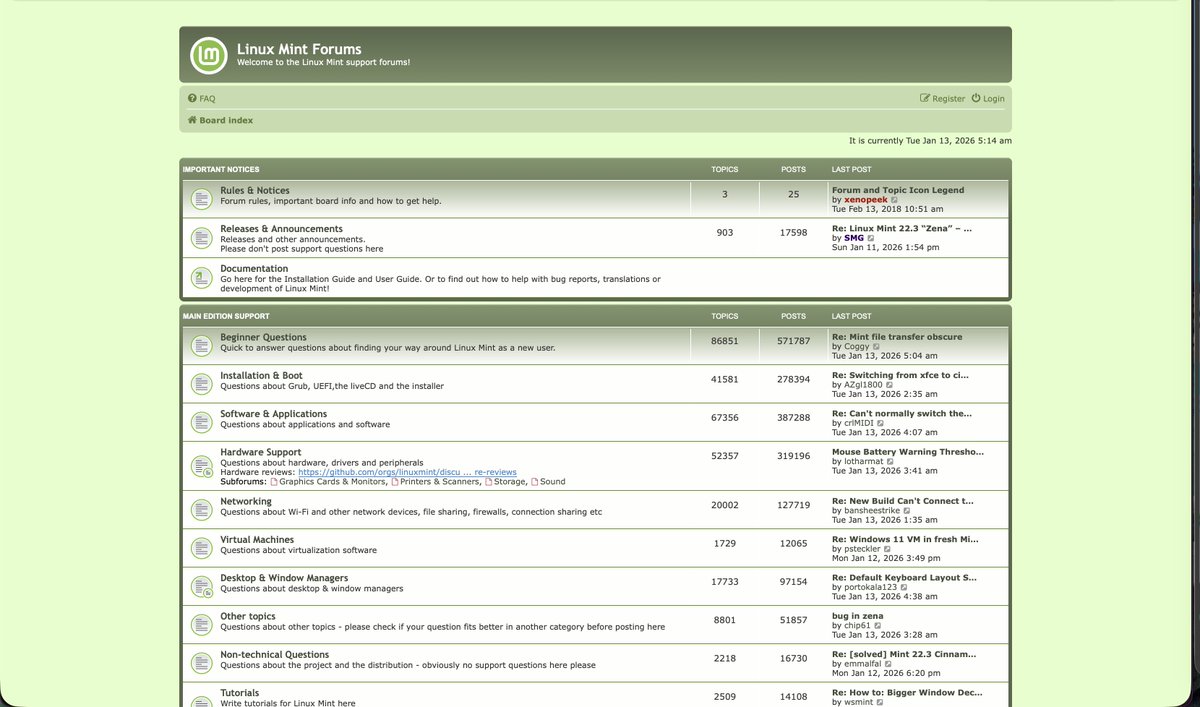Click Beginner Questions topic count 86851
Image resolution: width=1200 pixels, height=707 pixels.
pyautogui.click(x=725, y=341)
